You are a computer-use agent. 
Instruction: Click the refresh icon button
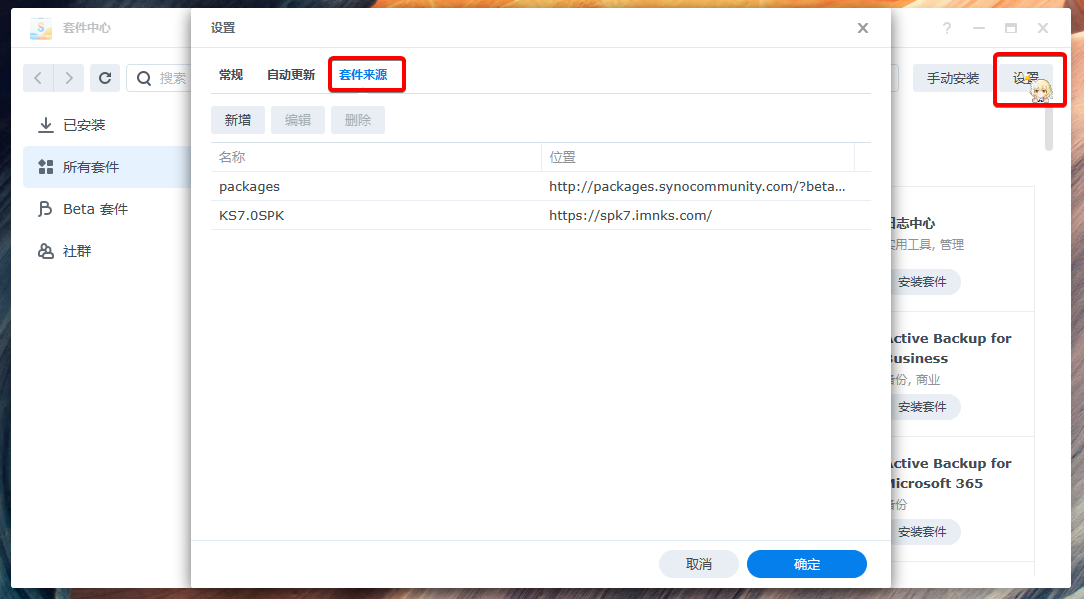(105, 78)
